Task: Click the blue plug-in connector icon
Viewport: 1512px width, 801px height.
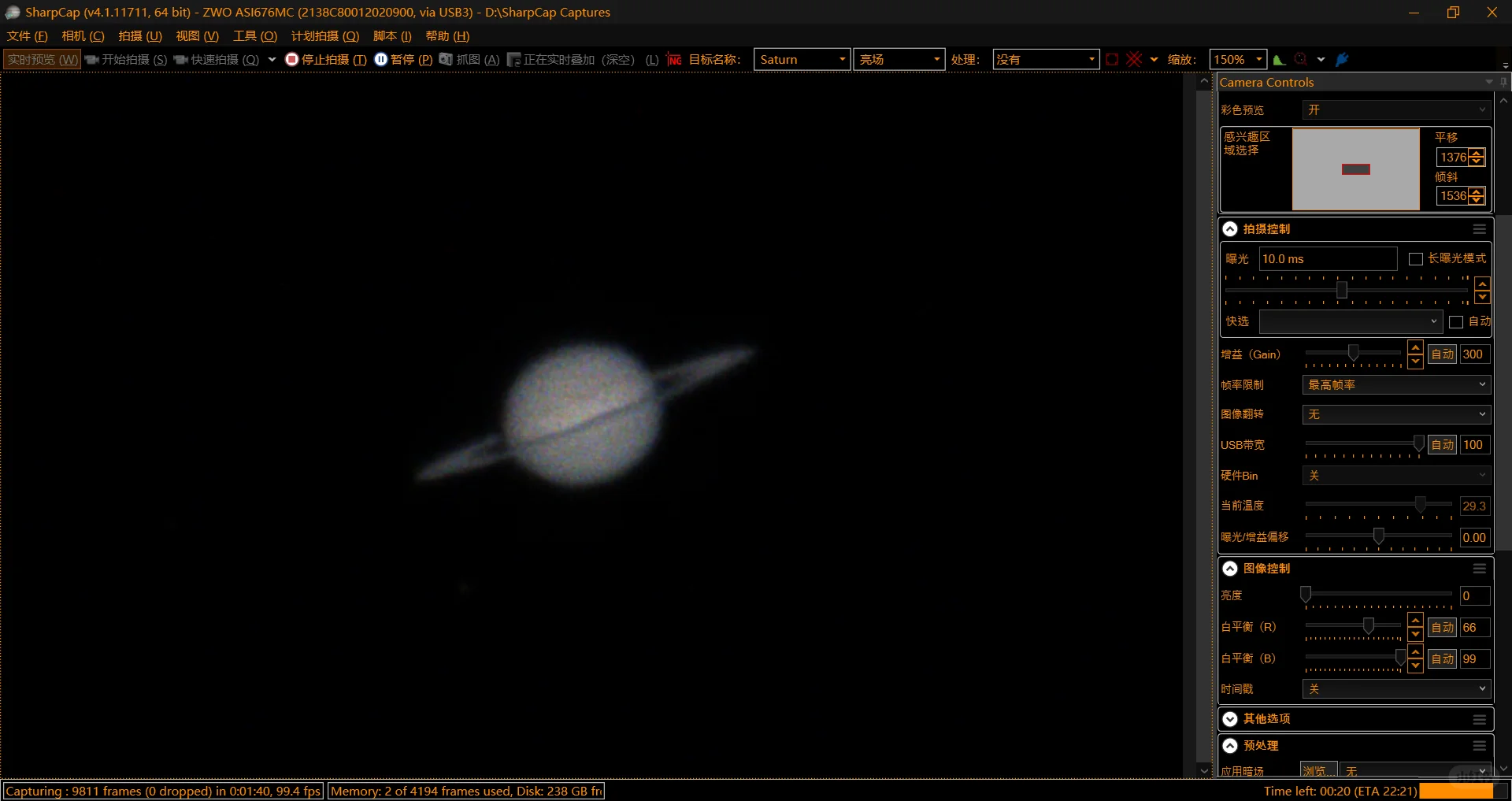Action: [1343, 59]
